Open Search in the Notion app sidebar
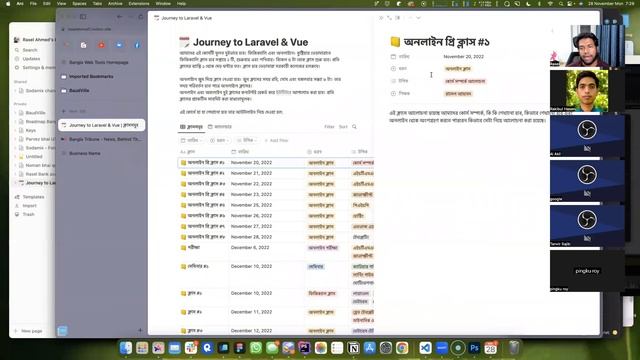The height and width of the screenshot is (360, 640). (30, 50)
